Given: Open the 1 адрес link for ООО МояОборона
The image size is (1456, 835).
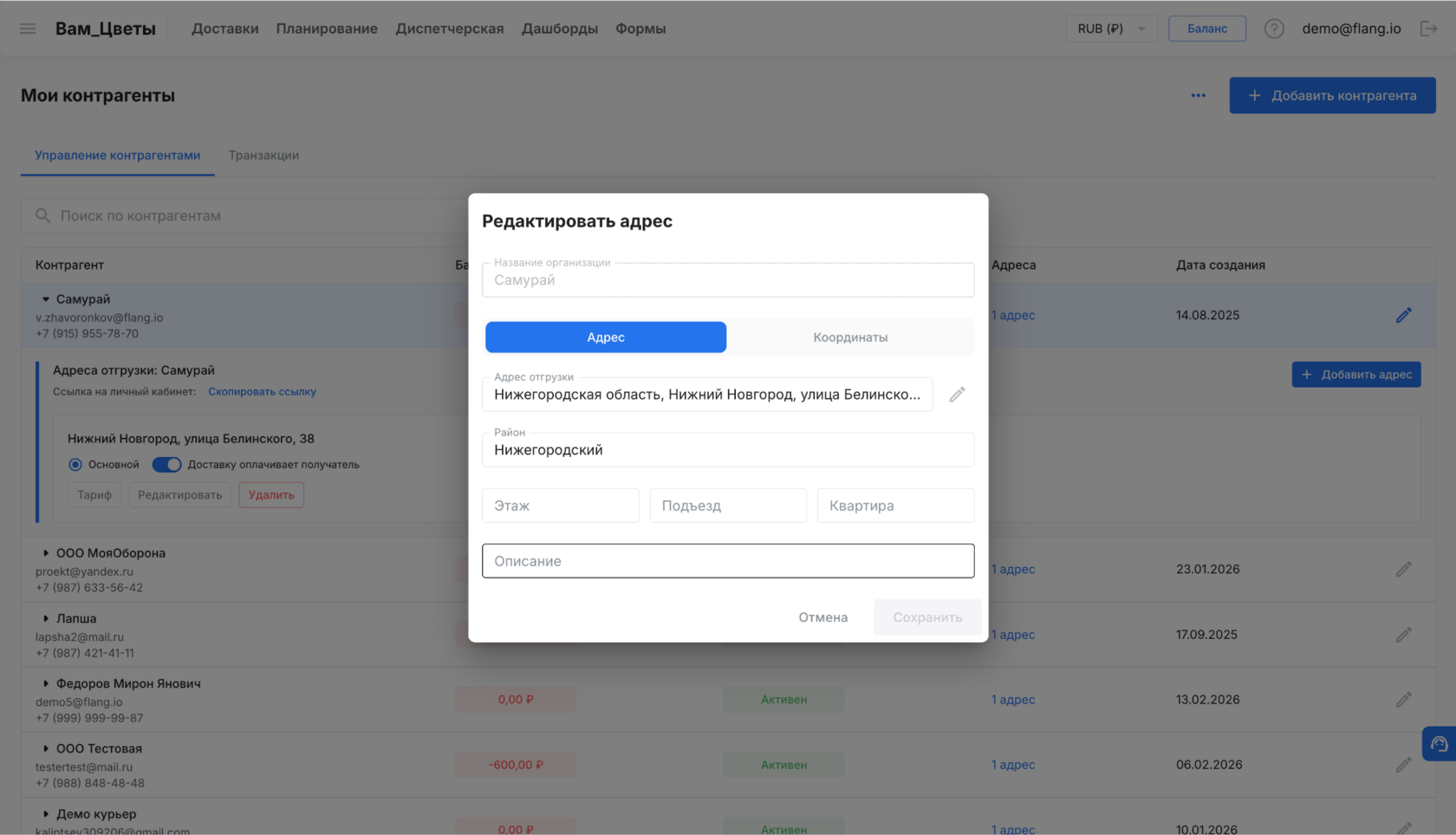Looking at the screenshot, I should pyautogui.click(x=1013, y=569).
